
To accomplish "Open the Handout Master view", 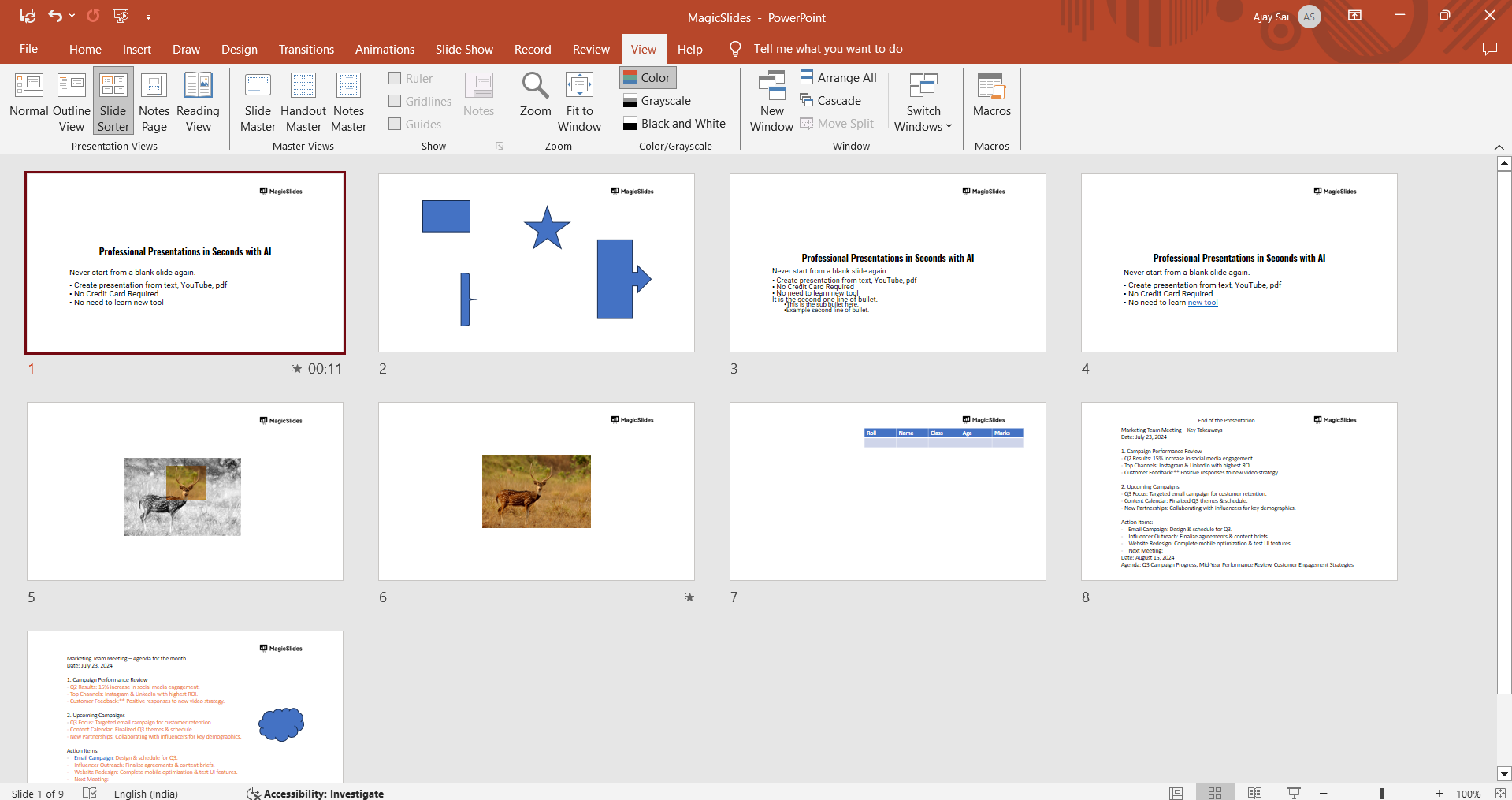I will coord(303,102).
